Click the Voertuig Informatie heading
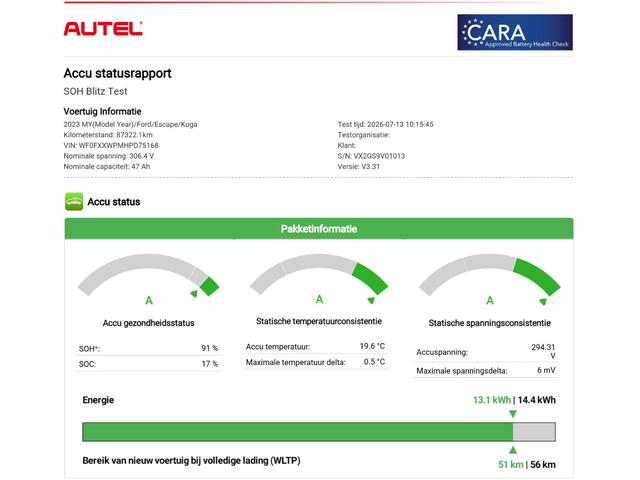 pos(102,111)
